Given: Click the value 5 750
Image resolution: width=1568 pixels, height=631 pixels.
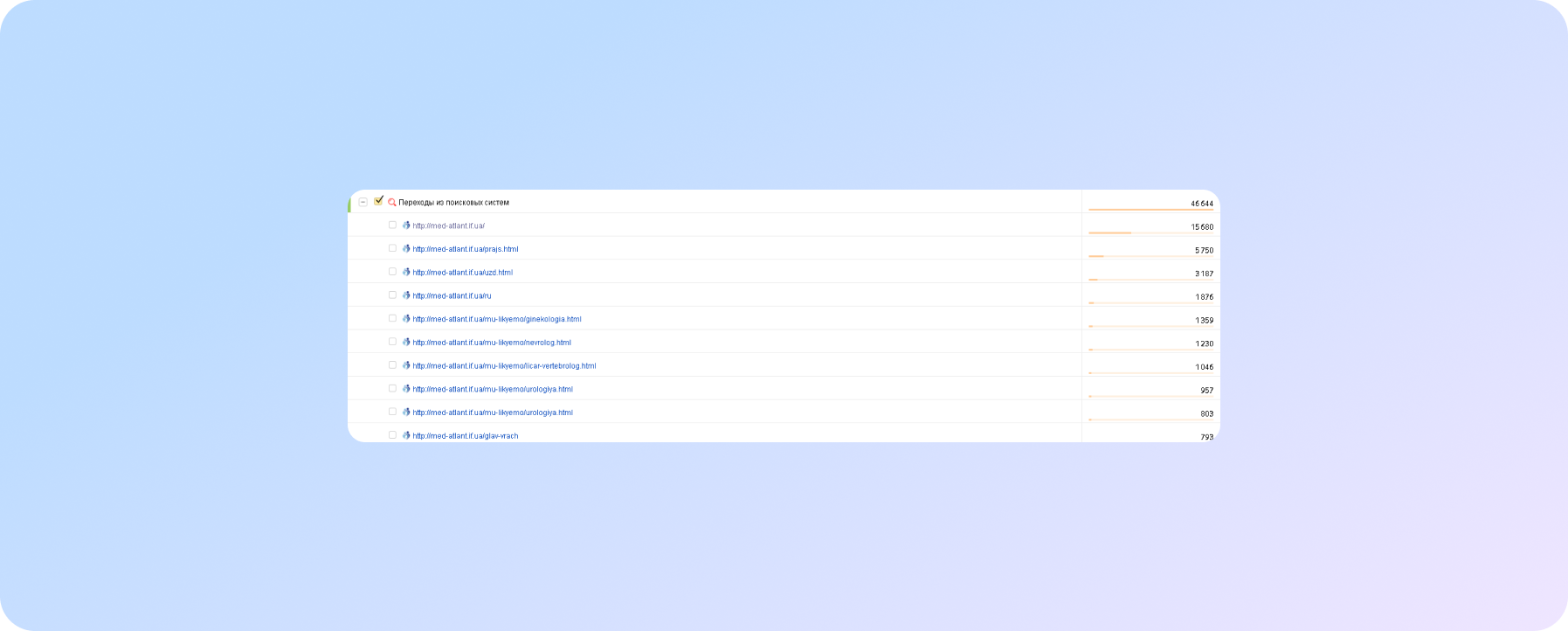Looking at the screenshot, I should click(x=1204, y=251).
